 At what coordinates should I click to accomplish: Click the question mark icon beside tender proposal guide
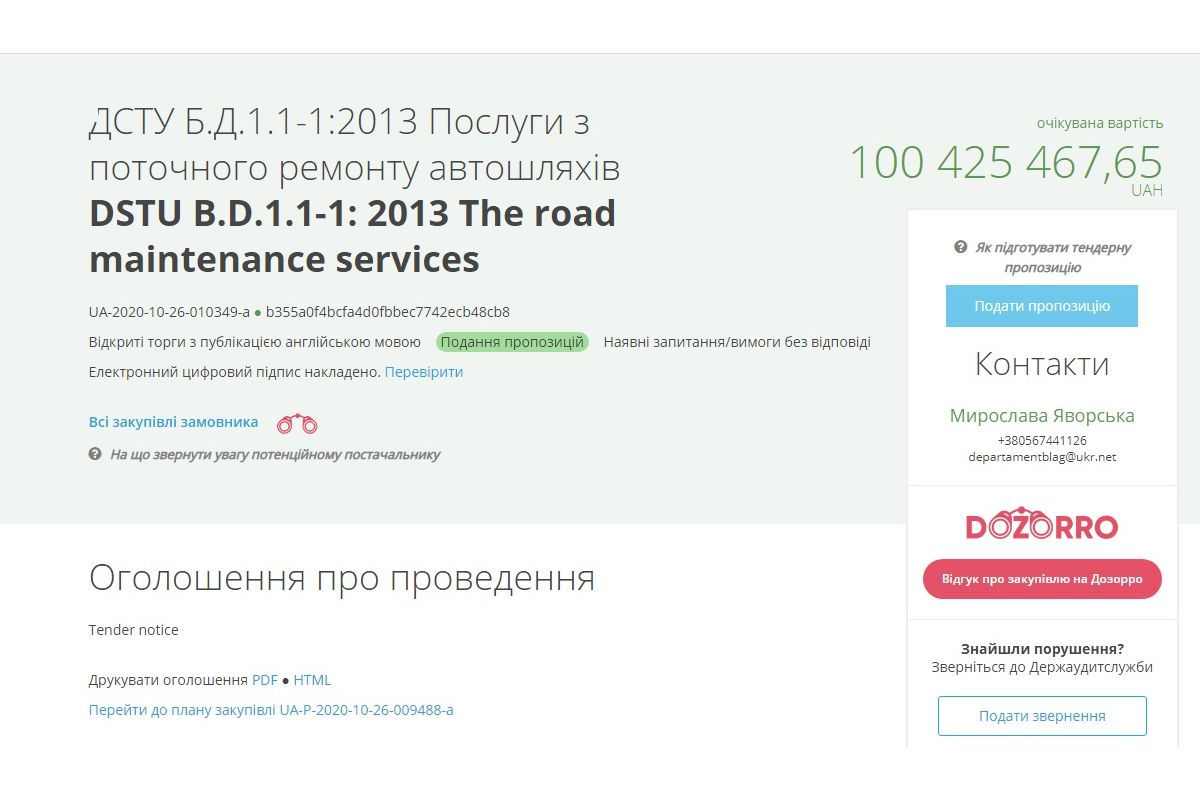[960, 247]
